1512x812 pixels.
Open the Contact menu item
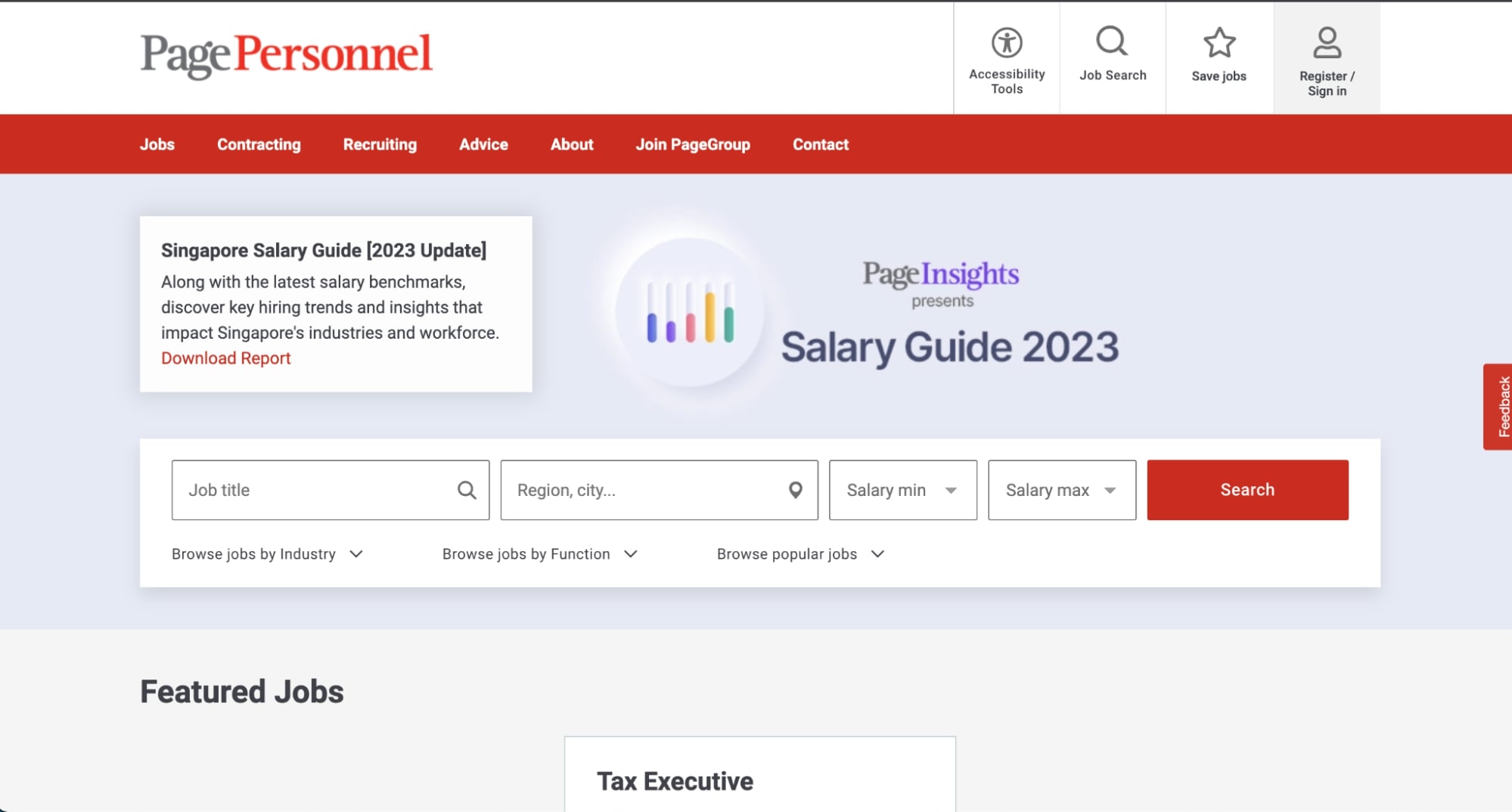(821, 144)
